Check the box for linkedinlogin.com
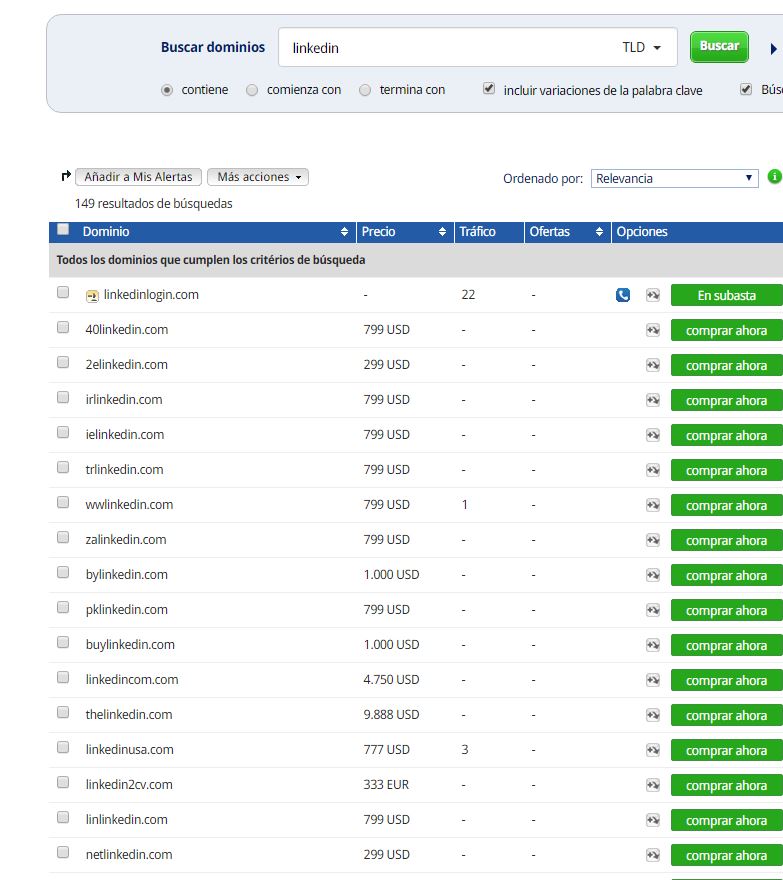783x880 pixels. pos(63,292)
